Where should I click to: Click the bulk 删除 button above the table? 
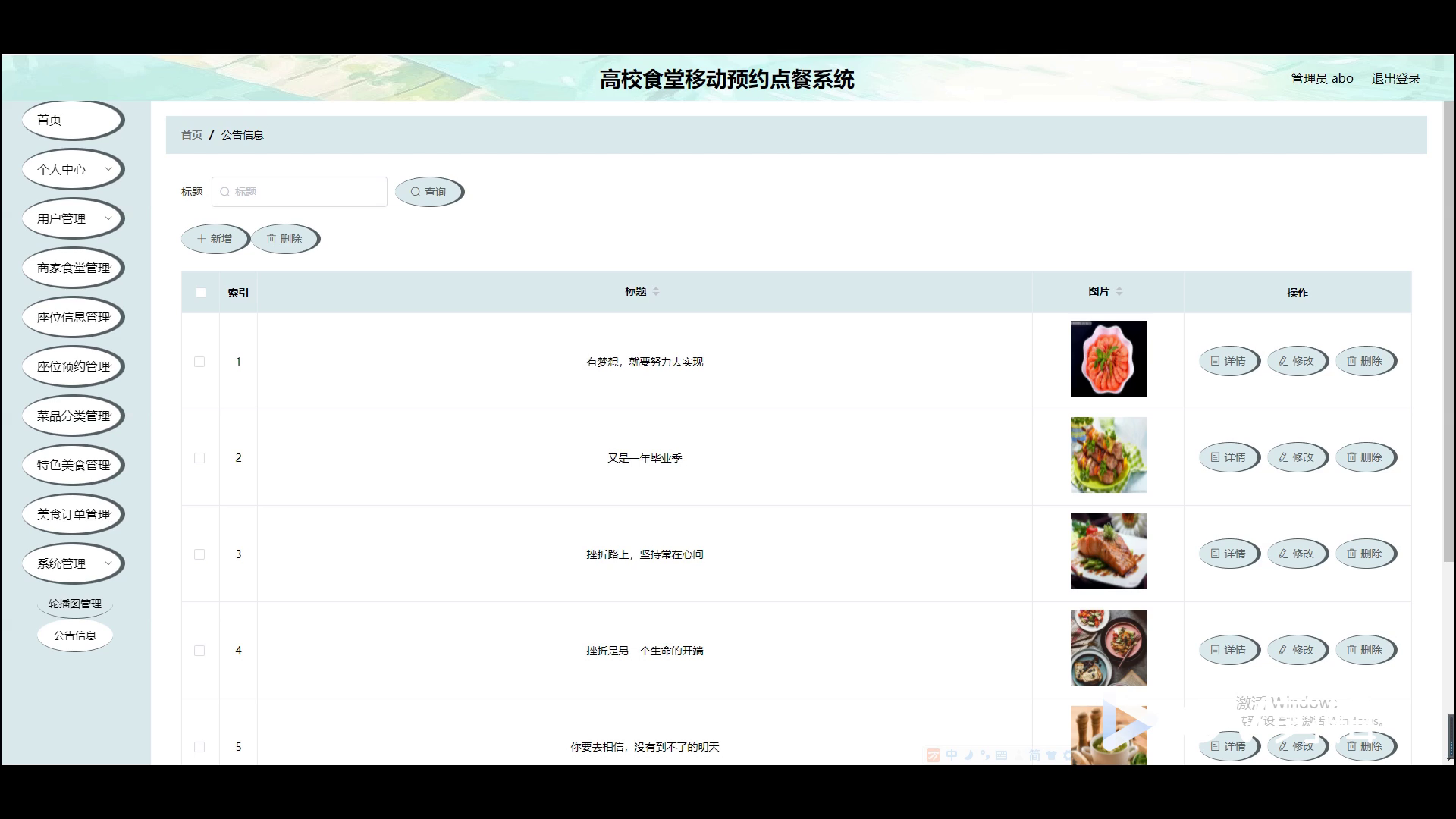coord(285,239)
